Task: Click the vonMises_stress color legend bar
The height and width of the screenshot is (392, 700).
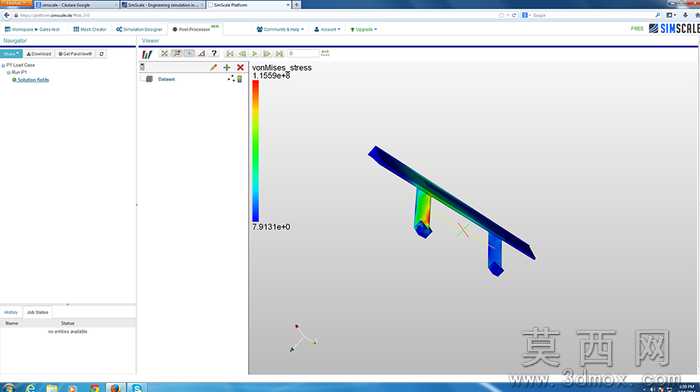Action: (x=255, y=151)
